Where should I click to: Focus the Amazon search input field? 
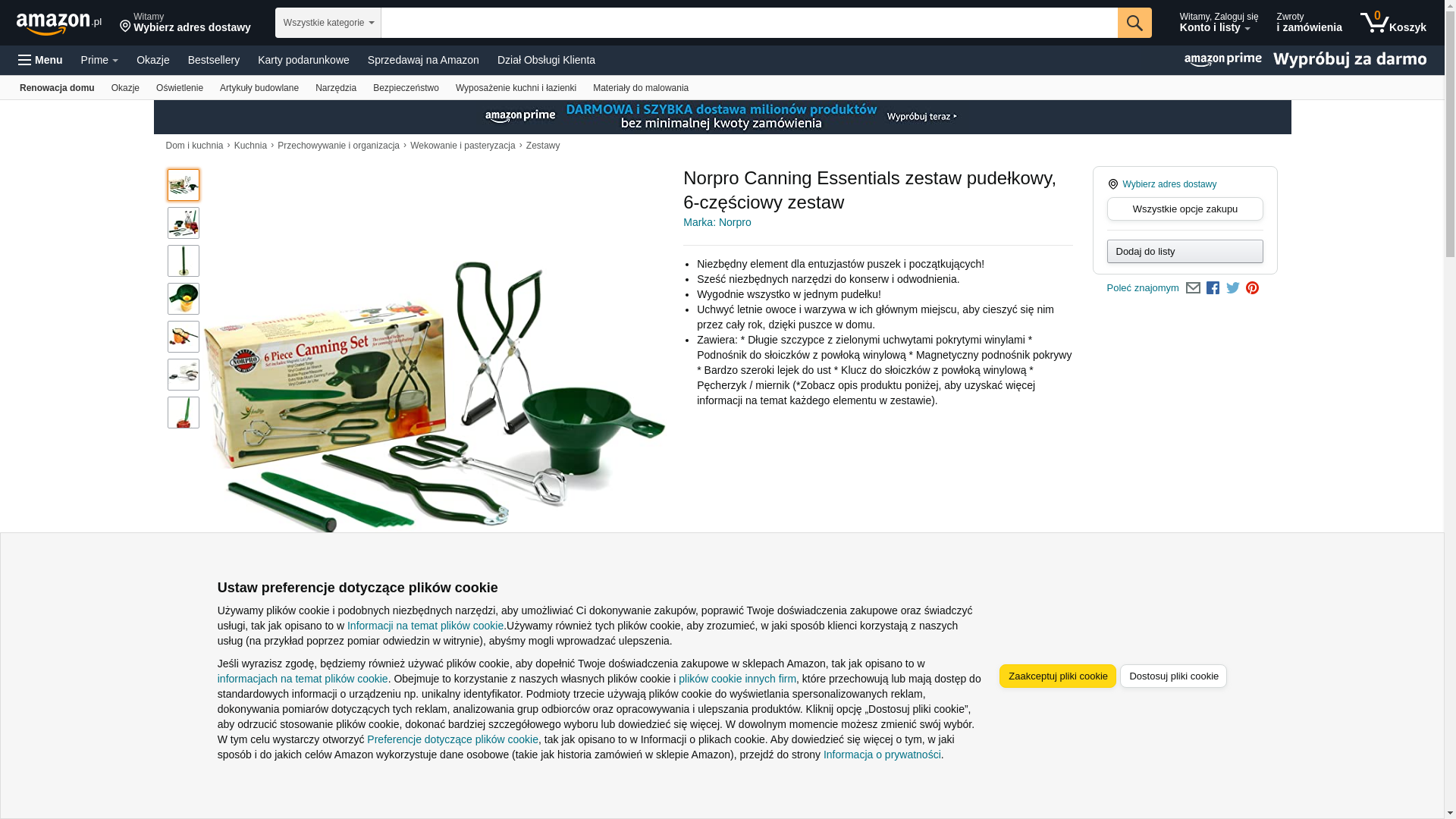point(749,23)
